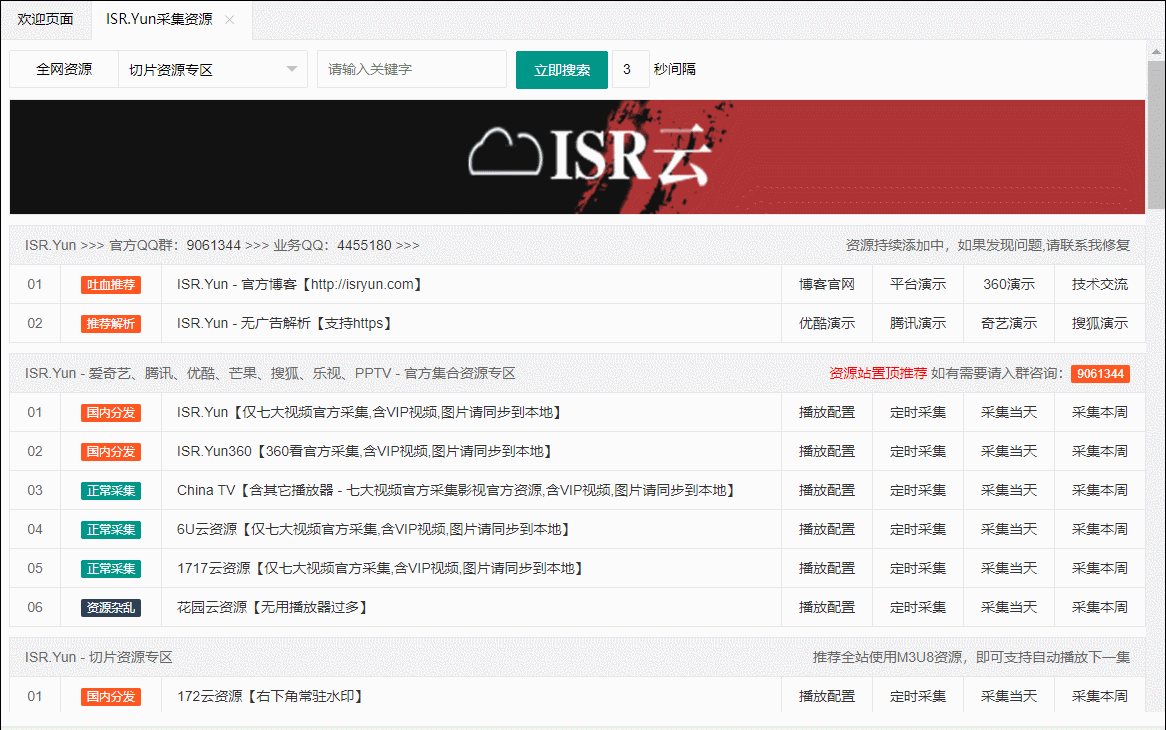Open the 360演示 link

[x=1008, y=285]
